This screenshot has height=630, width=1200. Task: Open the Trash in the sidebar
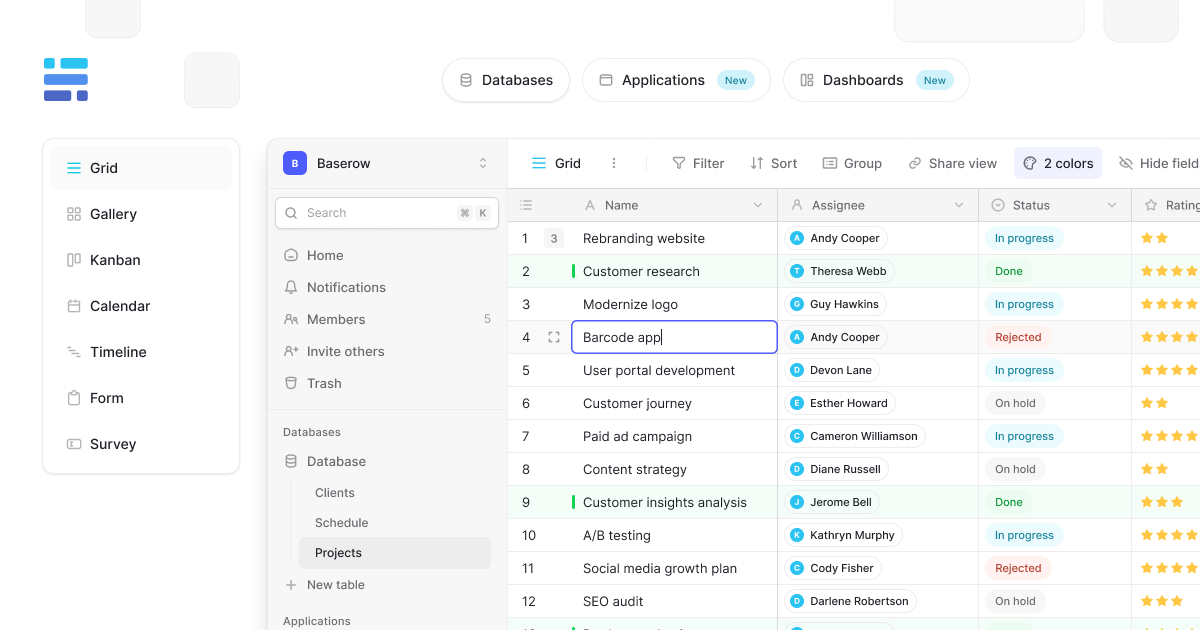(322, 383)
